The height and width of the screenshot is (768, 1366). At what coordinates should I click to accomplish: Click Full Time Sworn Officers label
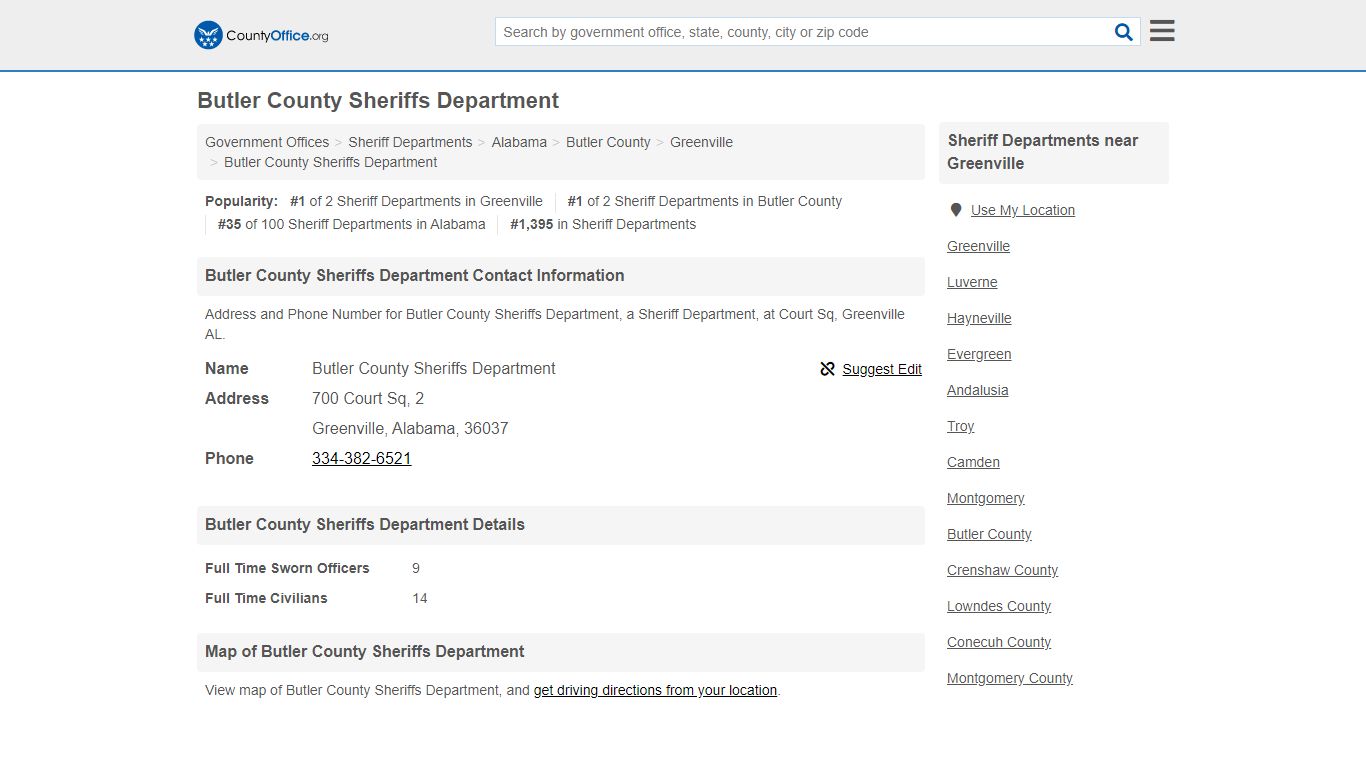[x=287, y=568]
